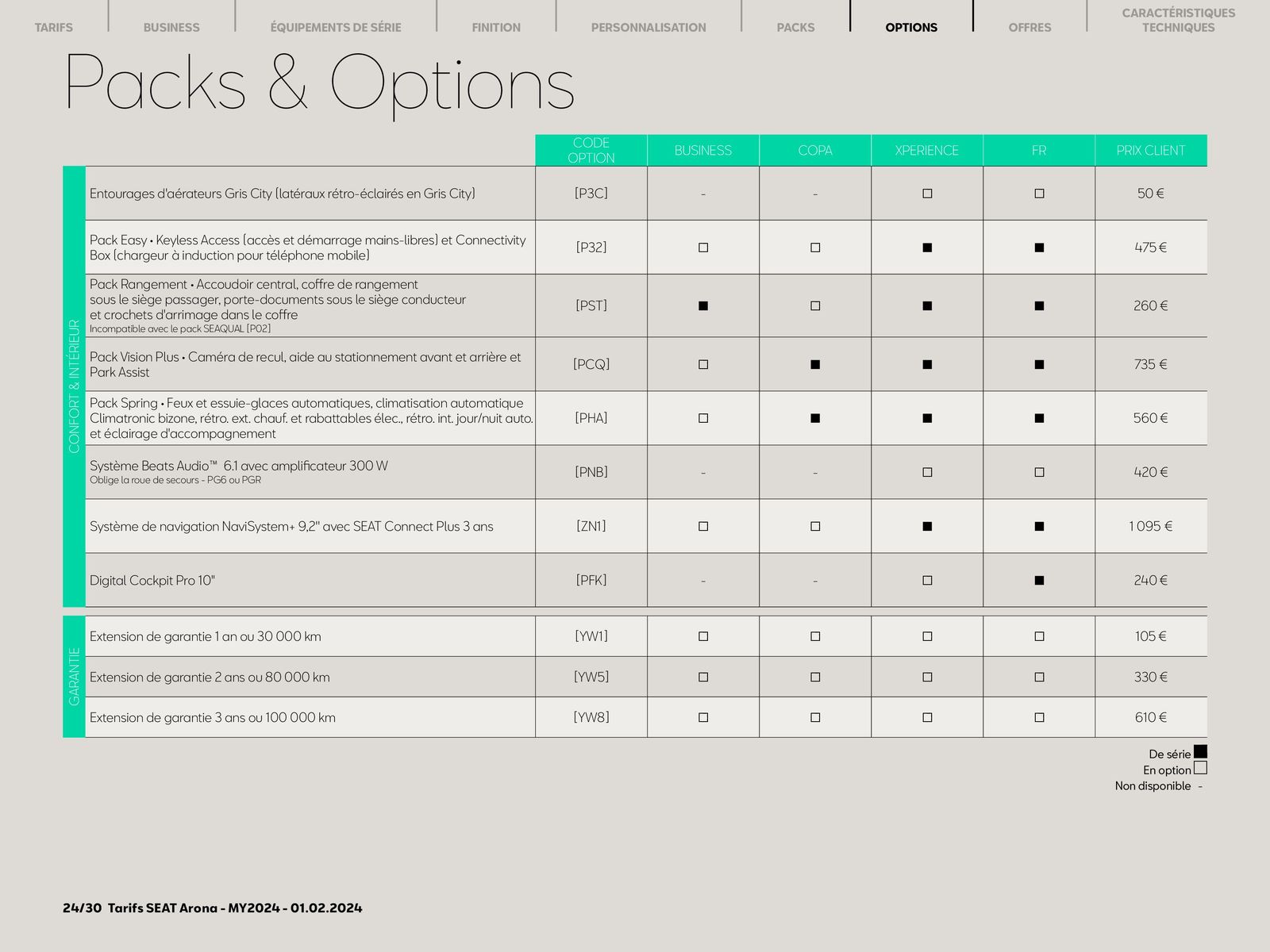Go to ÉQUIPEMENTS DE SÉRIE tab
The height and width of the screenshot is (952, 1270).
[336, 27]
